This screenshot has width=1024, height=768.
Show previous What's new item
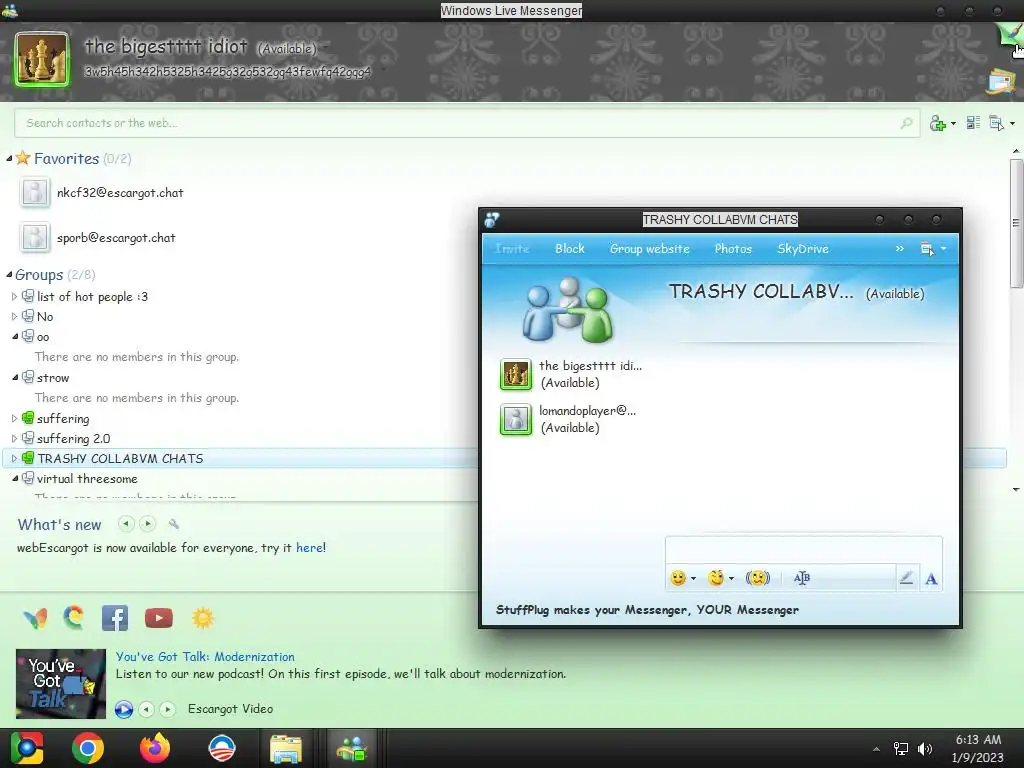tap(126, 524)
